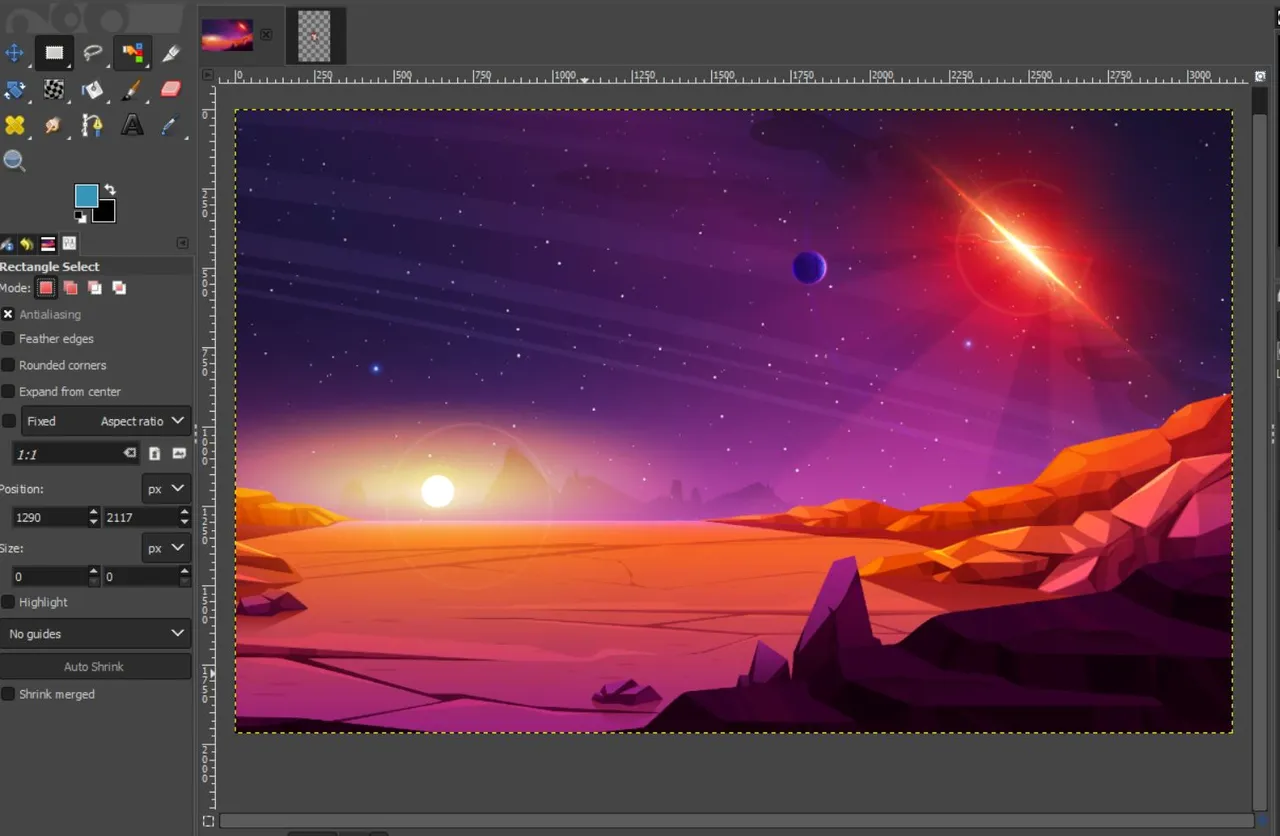Choose Subtract from selection mode
Image resolution: width=1280 pixels, height=836 pixels.
tap(95, 288)
